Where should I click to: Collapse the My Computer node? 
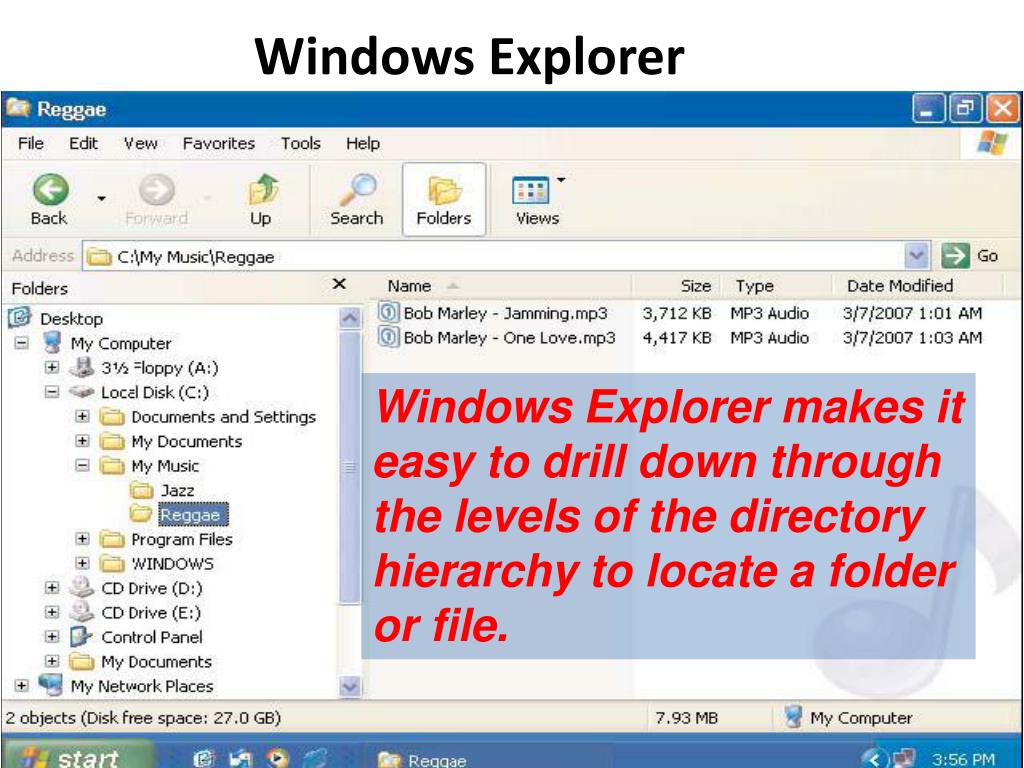pyautogui.click(x=22, y=343)
